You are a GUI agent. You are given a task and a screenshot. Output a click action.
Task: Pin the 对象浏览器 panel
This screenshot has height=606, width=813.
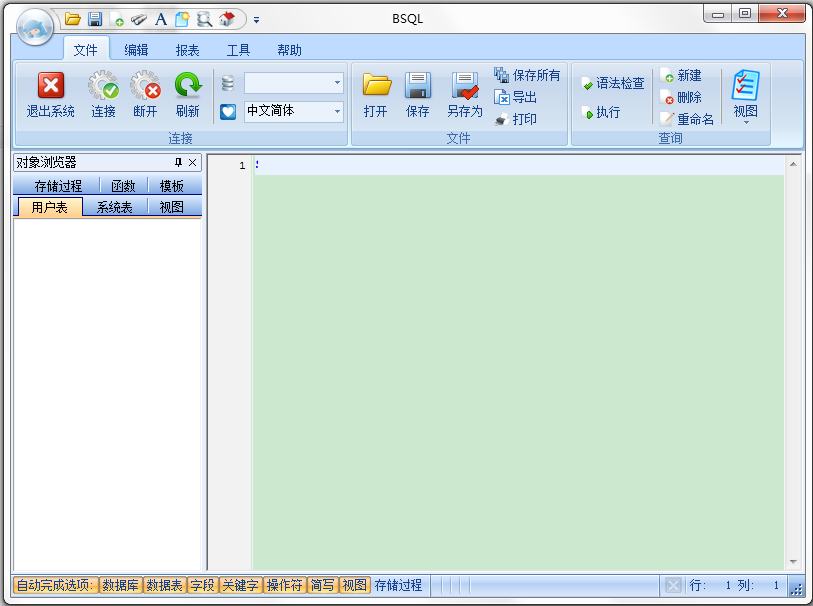coord(178,163)
